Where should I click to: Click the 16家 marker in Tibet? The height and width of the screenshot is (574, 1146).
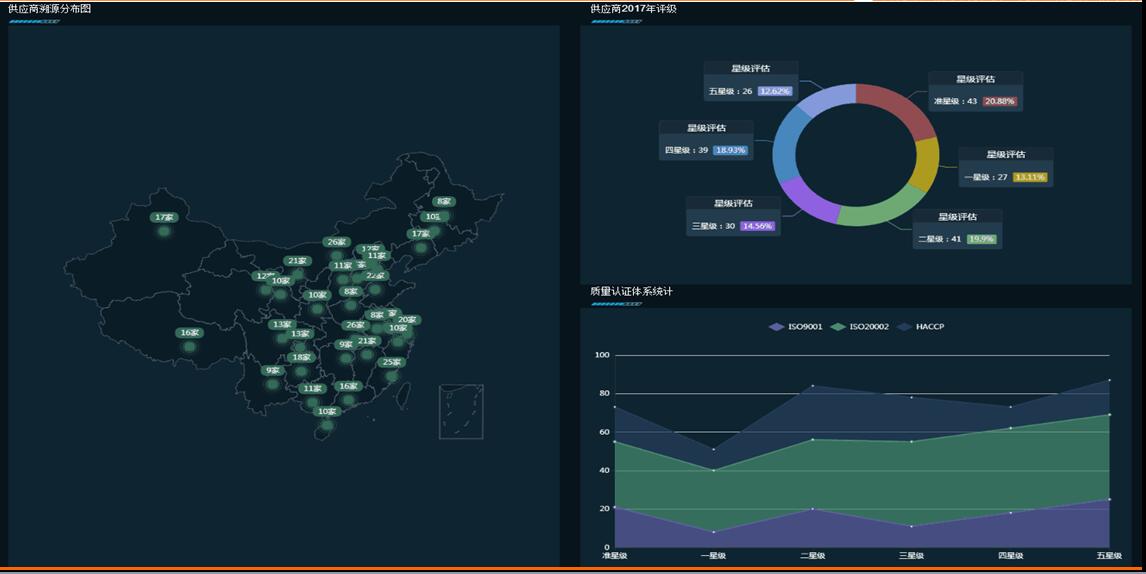click(x=188, y=333)
